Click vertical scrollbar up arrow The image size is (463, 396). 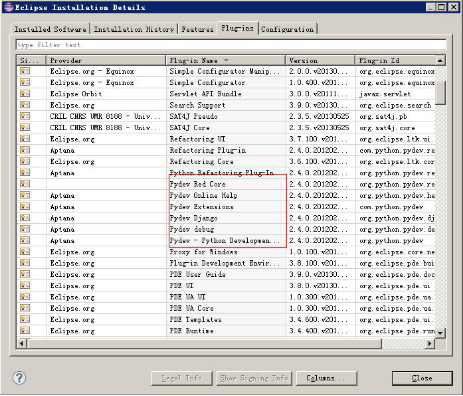[x=440, y=61]
